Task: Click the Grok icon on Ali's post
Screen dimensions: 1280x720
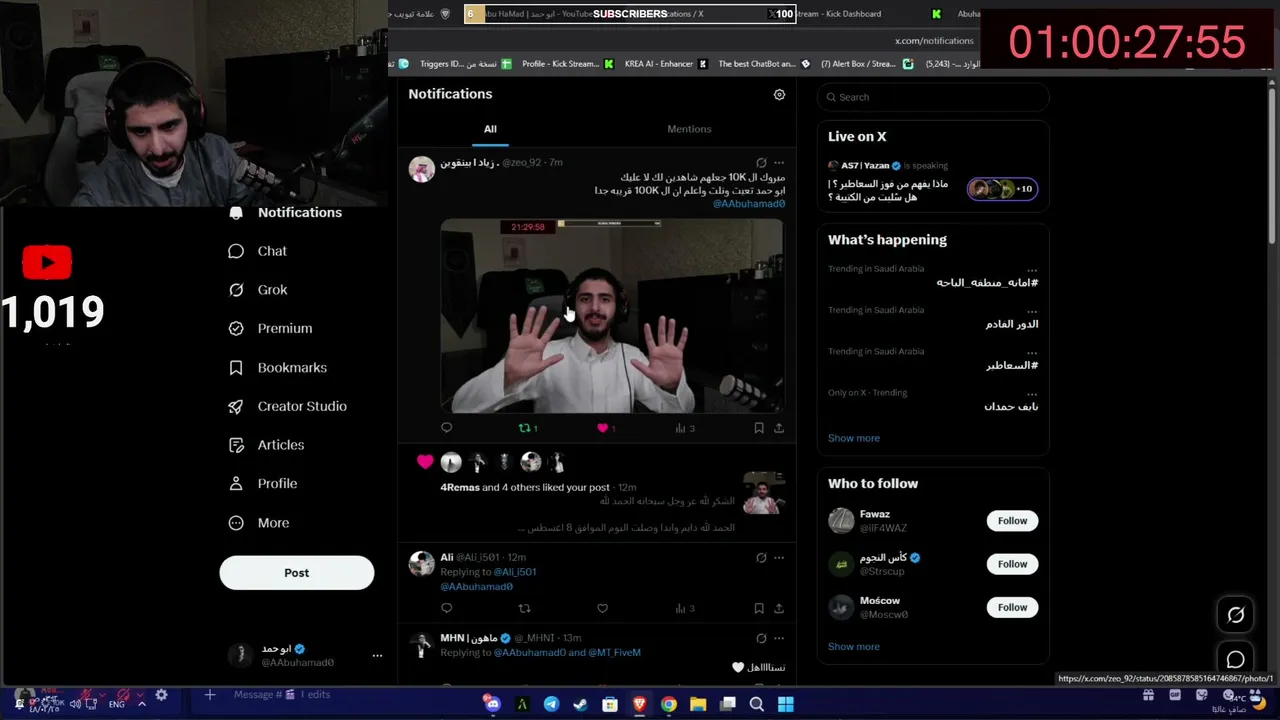Action: pos(761,558)
